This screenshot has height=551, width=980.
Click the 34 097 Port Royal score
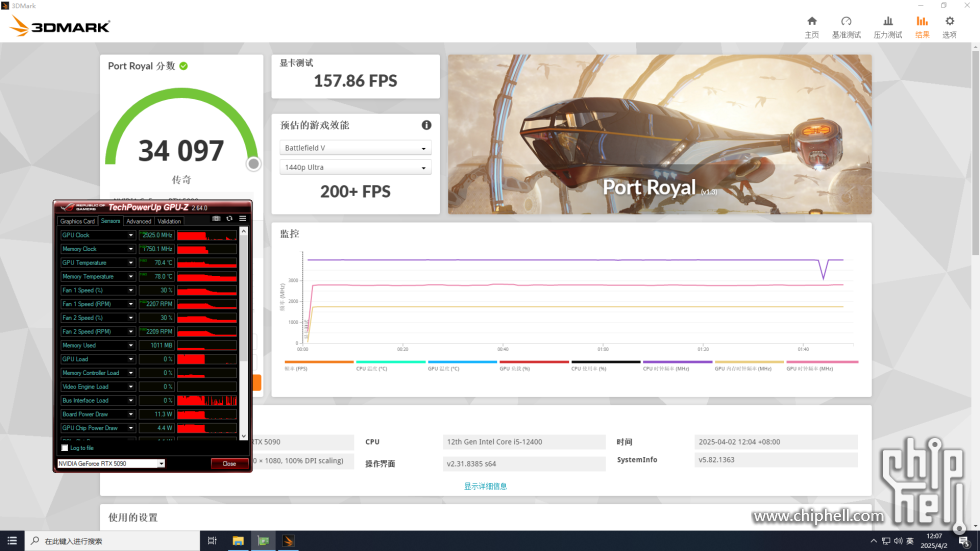click(181, 151)
